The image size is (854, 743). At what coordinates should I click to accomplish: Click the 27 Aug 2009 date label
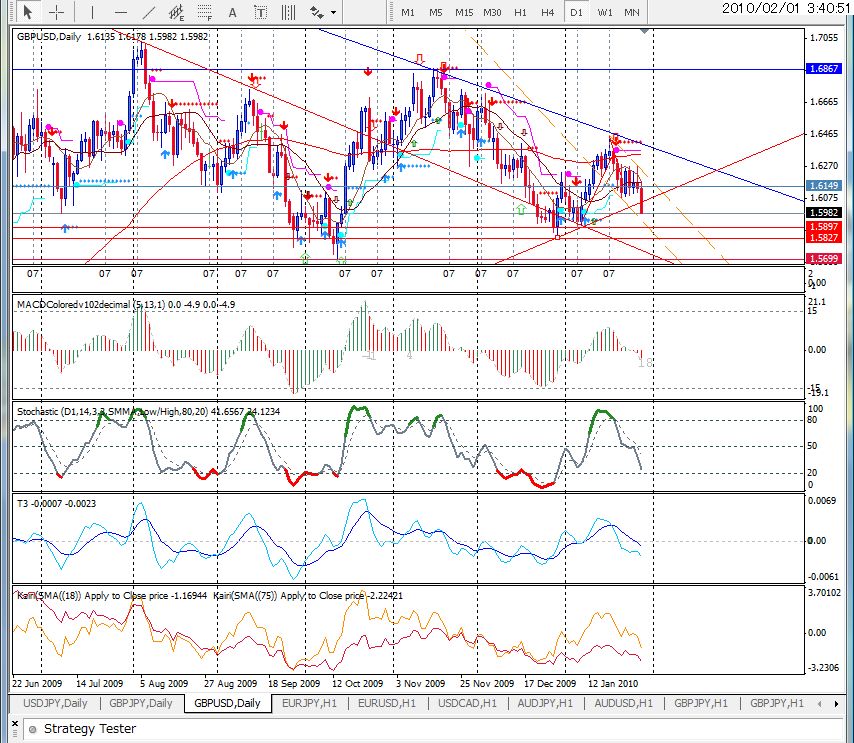click(230, 683)
